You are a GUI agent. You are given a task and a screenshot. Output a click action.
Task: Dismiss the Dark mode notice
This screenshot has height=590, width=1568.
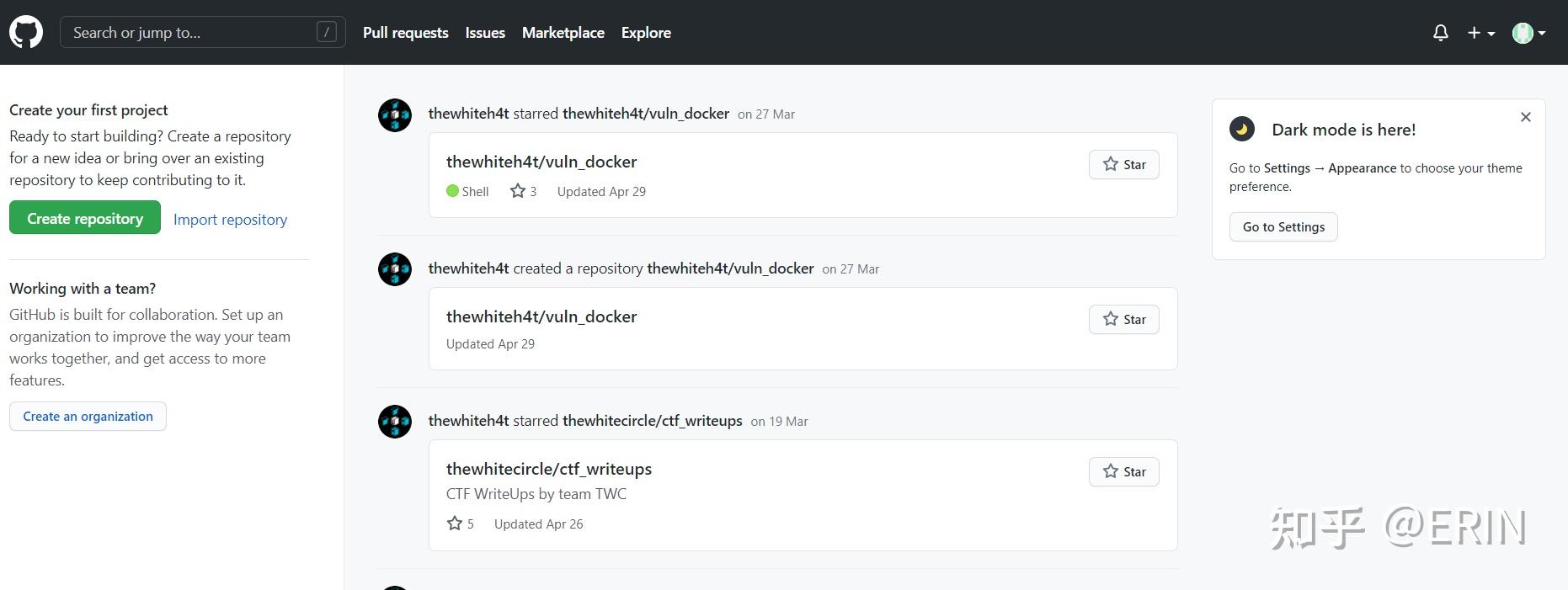[x=1526, y=117]
